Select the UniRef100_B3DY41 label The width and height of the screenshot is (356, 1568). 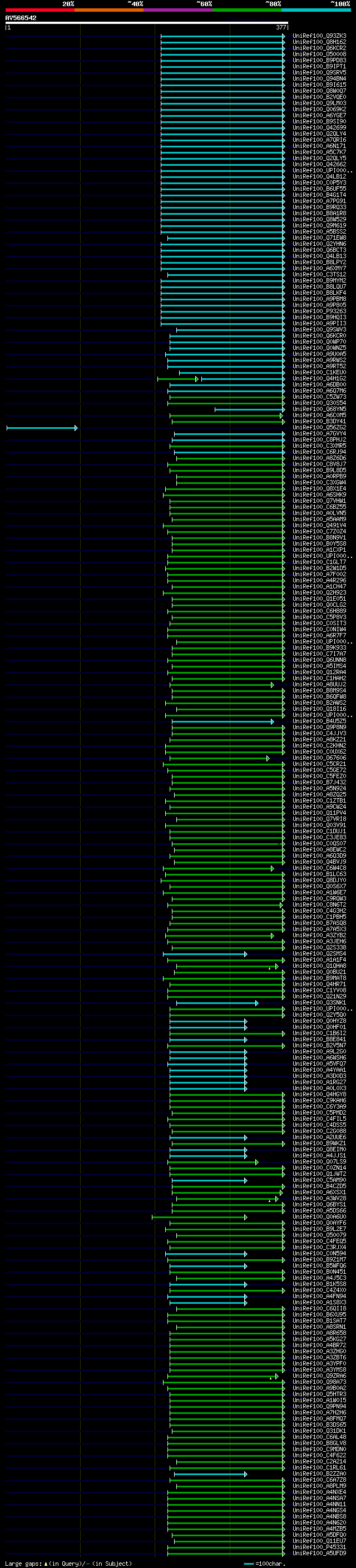319,421
